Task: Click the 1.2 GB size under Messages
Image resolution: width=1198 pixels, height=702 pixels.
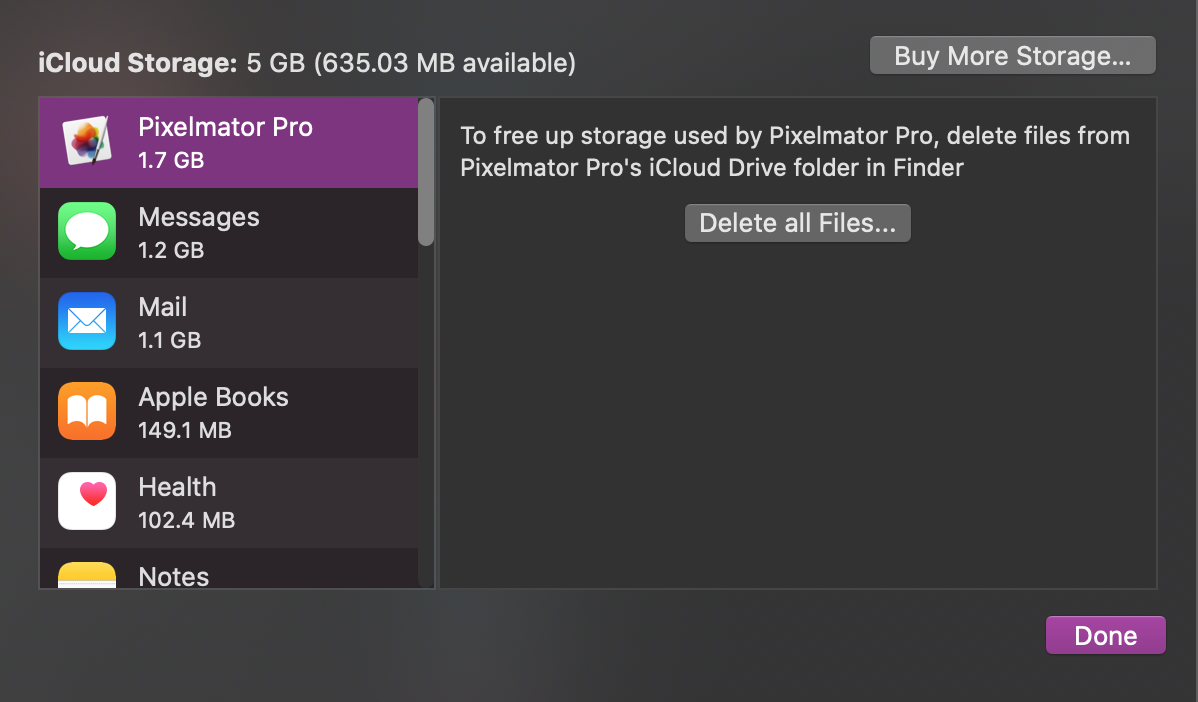Action: click(171, 250)
